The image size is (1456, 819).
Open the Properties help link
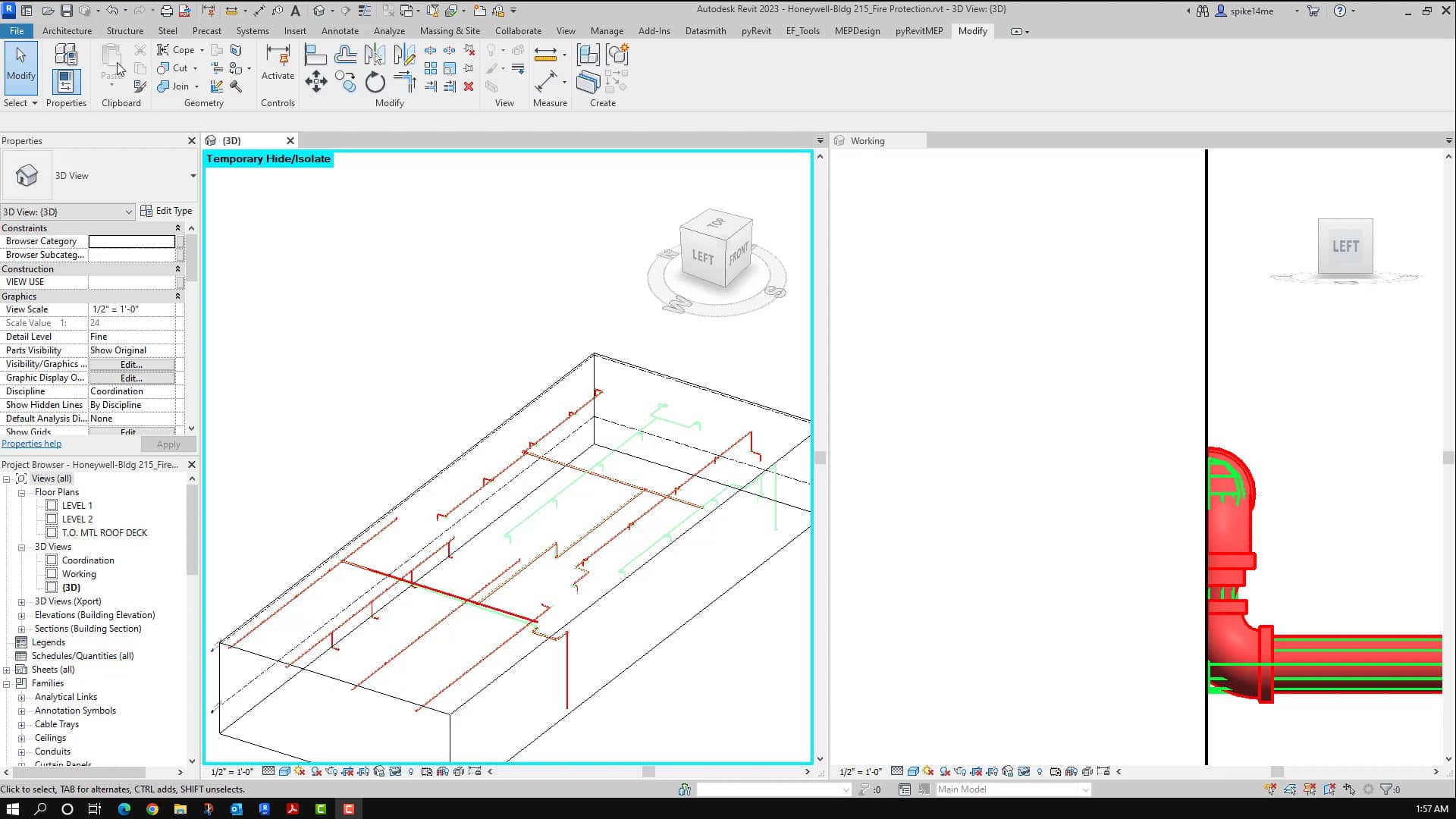(x=32, y=444)
